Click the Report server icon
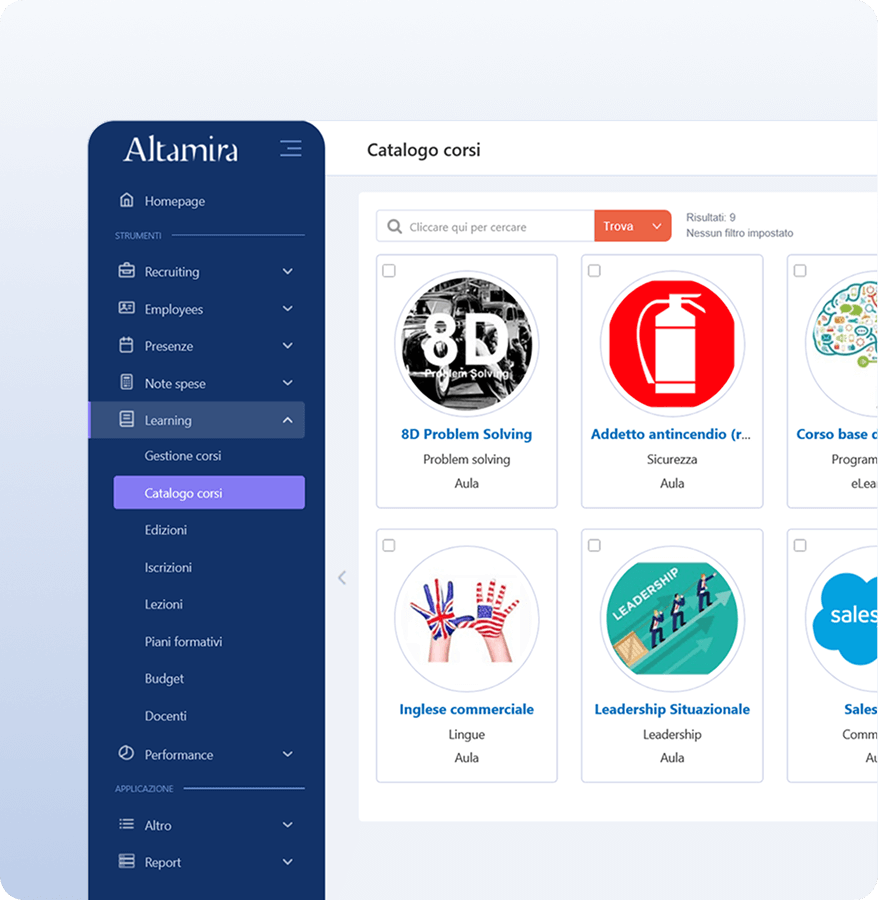Image resolution: width=878 pixels, height=900 pixels. pyautogui.click(x=127, y=862)
